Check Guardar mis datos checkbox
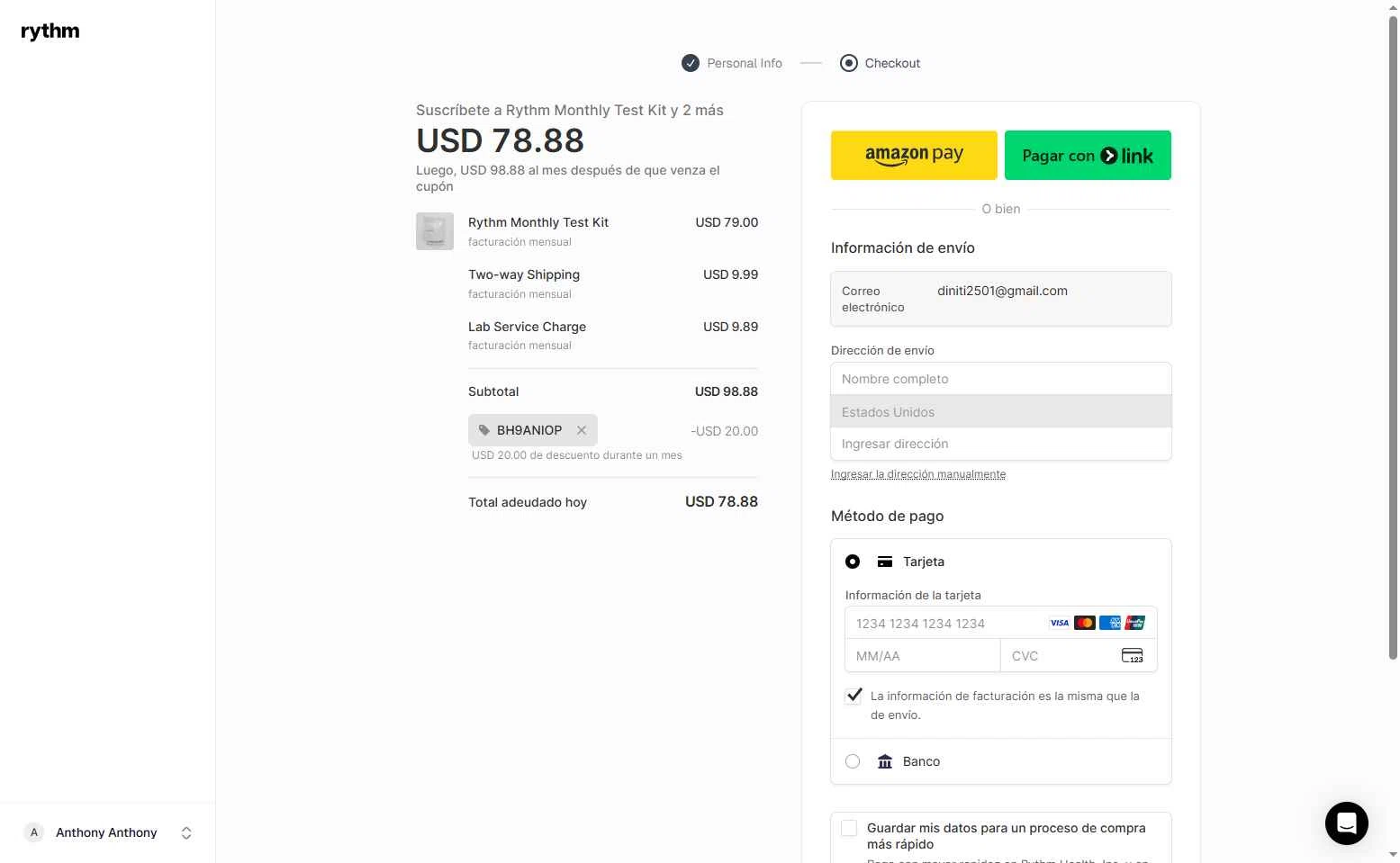This screenshot has height=863, width=1400. [849, 828]
